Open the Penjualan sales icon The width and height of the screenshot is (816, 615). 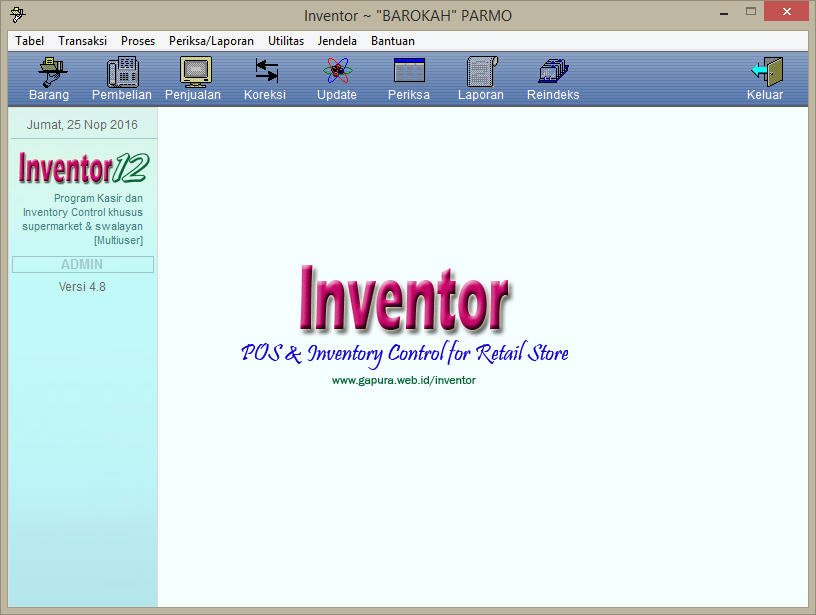coord(193,72)
